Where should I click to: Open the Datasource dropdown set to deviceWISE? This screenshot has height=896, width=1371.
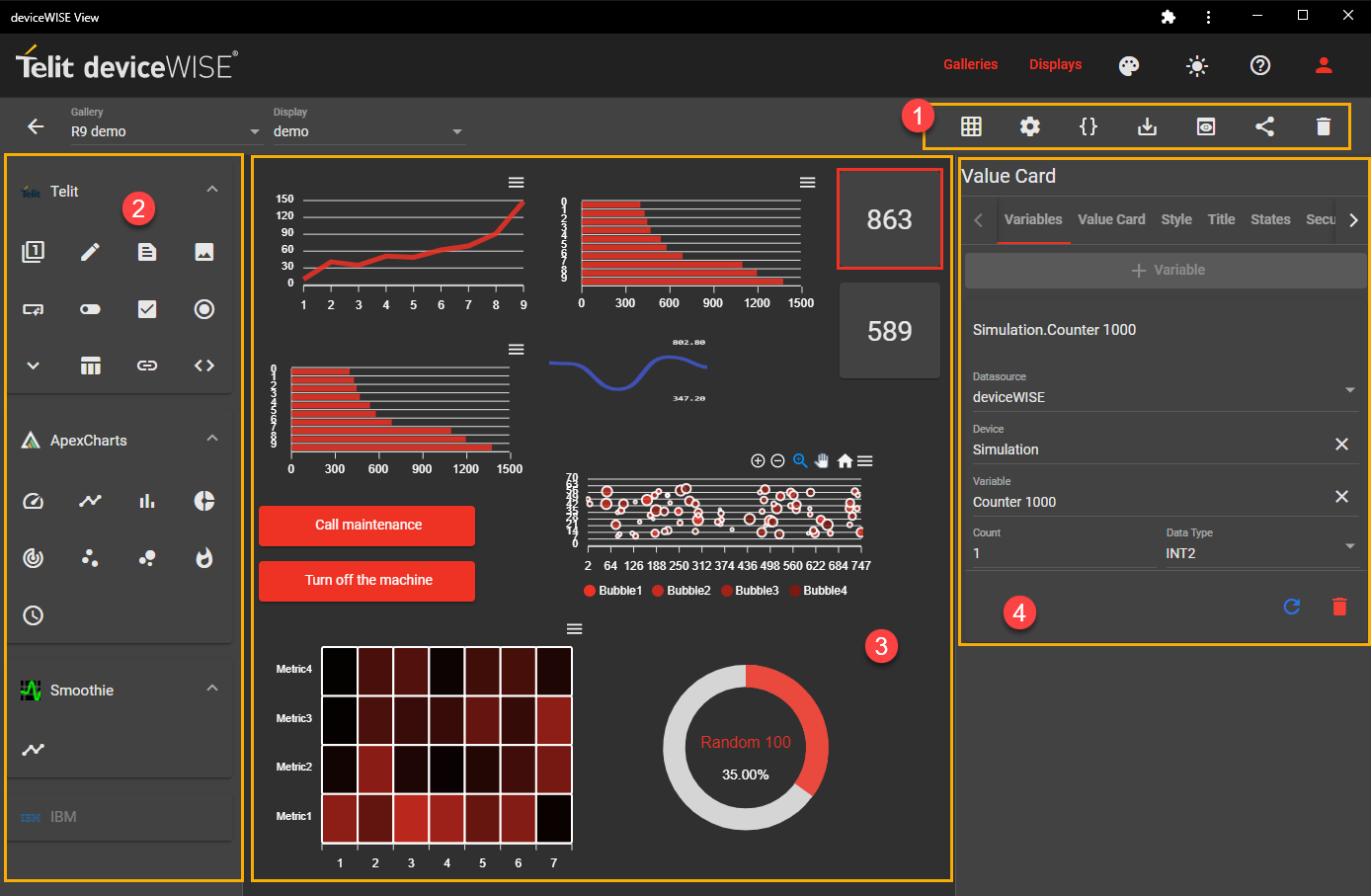pos(1166,397)
